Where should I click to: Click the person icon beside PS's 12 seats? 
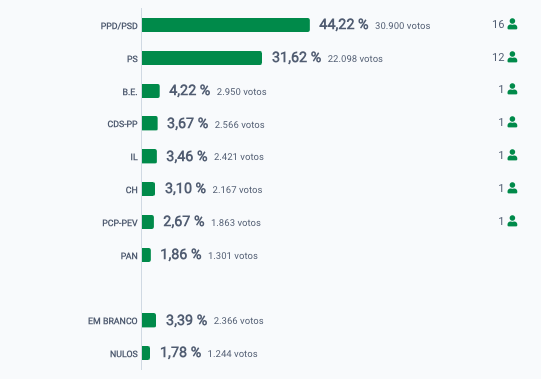pos(512,57)
